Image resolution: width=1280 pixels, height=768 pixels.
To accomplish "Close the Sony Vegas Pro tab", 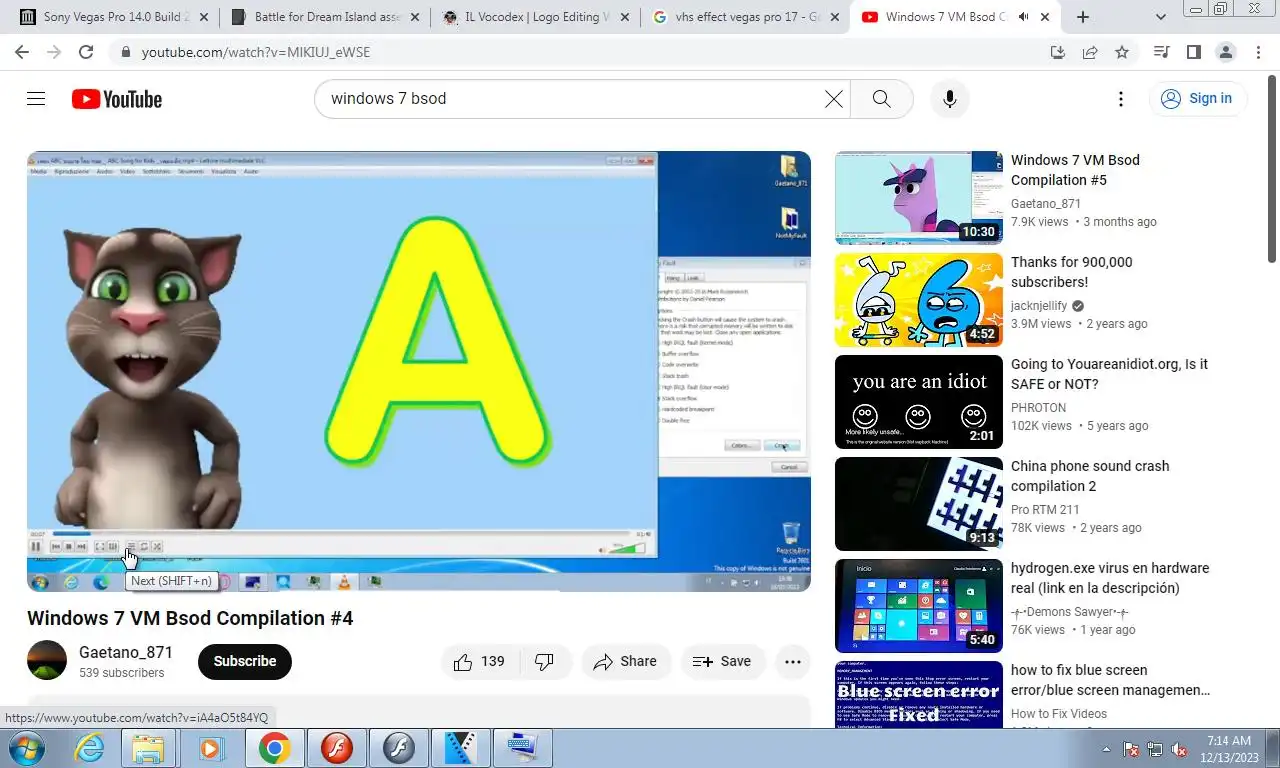I will (x=204, y=17).
